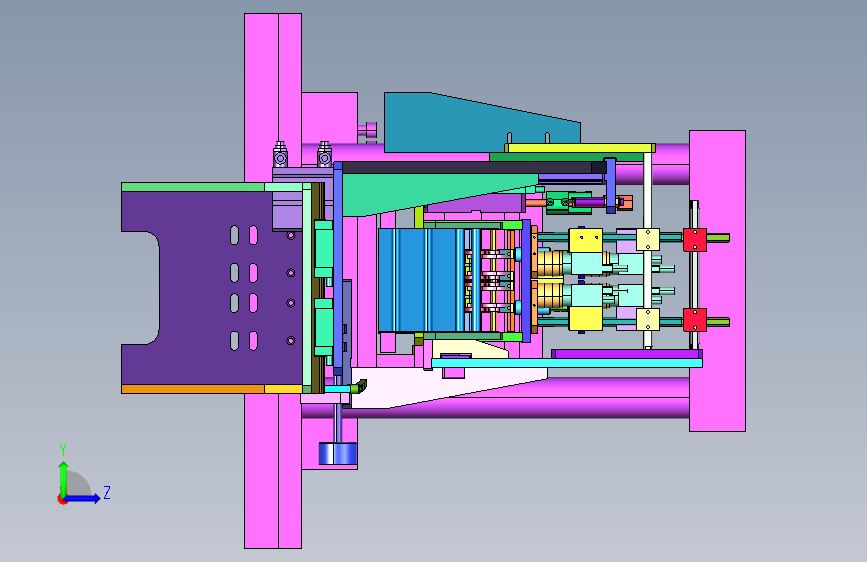Viewport: 867px width, 562px height.
Task: Select the upper red clamp block
Action: (694, 240)
